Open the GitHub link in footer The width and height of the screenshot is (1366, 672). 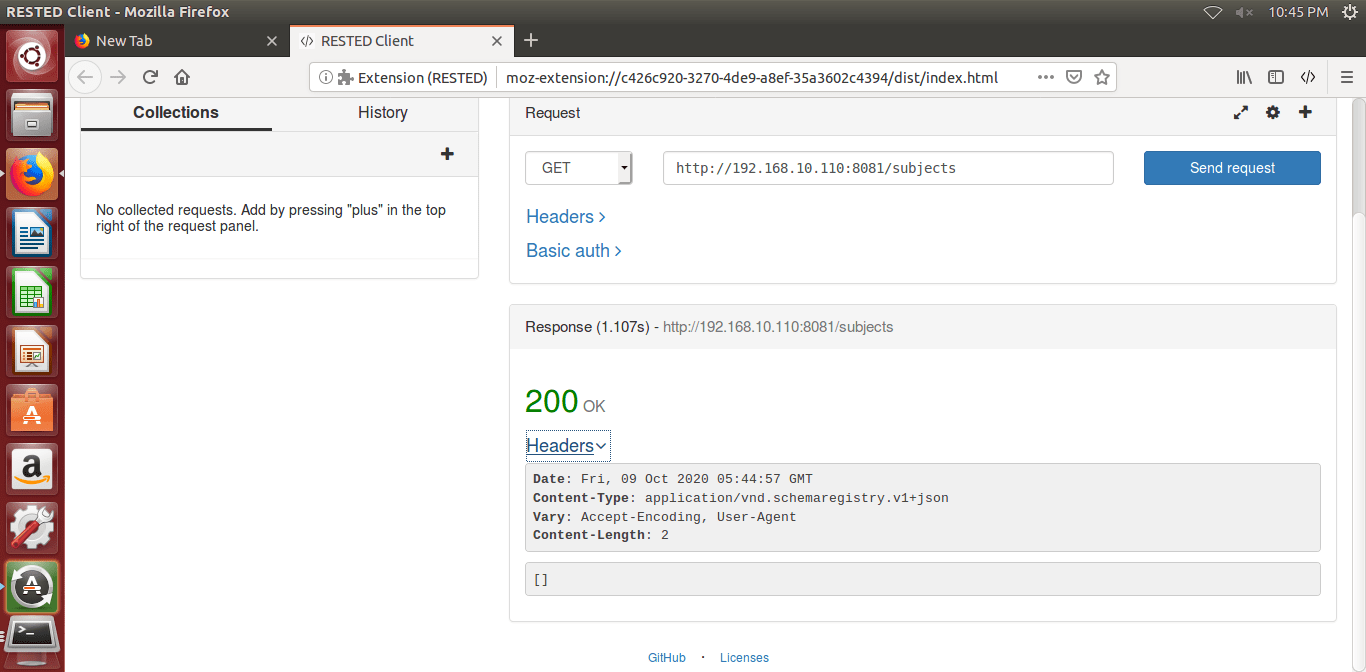tap(667, 658)
